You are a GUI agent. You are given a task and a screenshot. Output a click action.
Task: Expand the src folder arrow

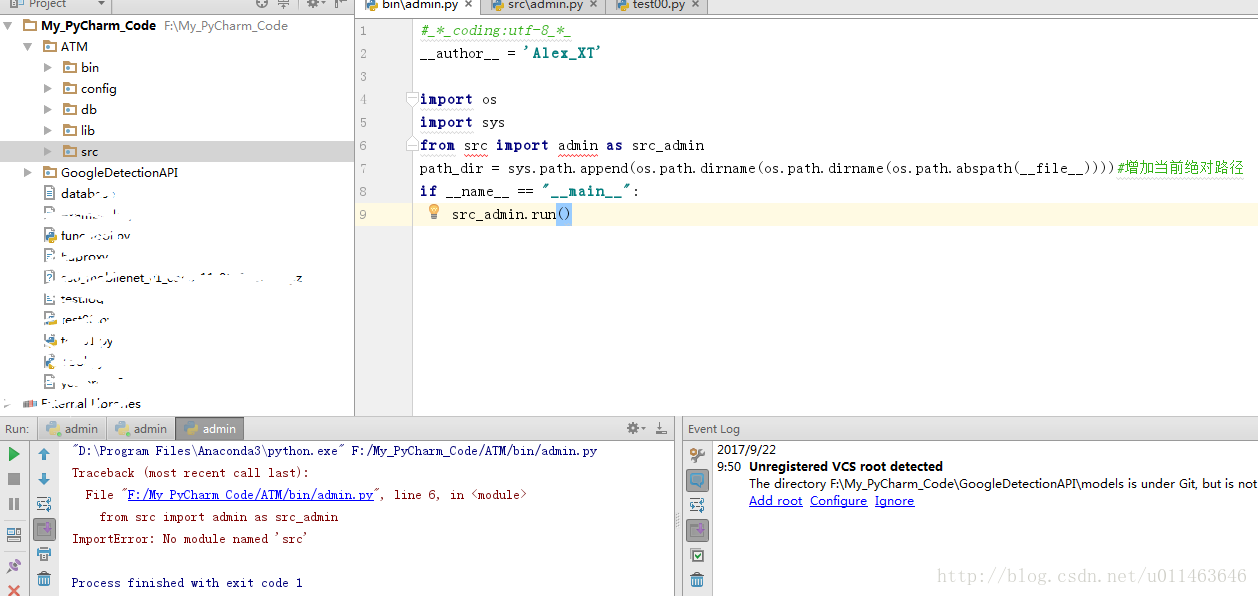click(x=47, y=151)
